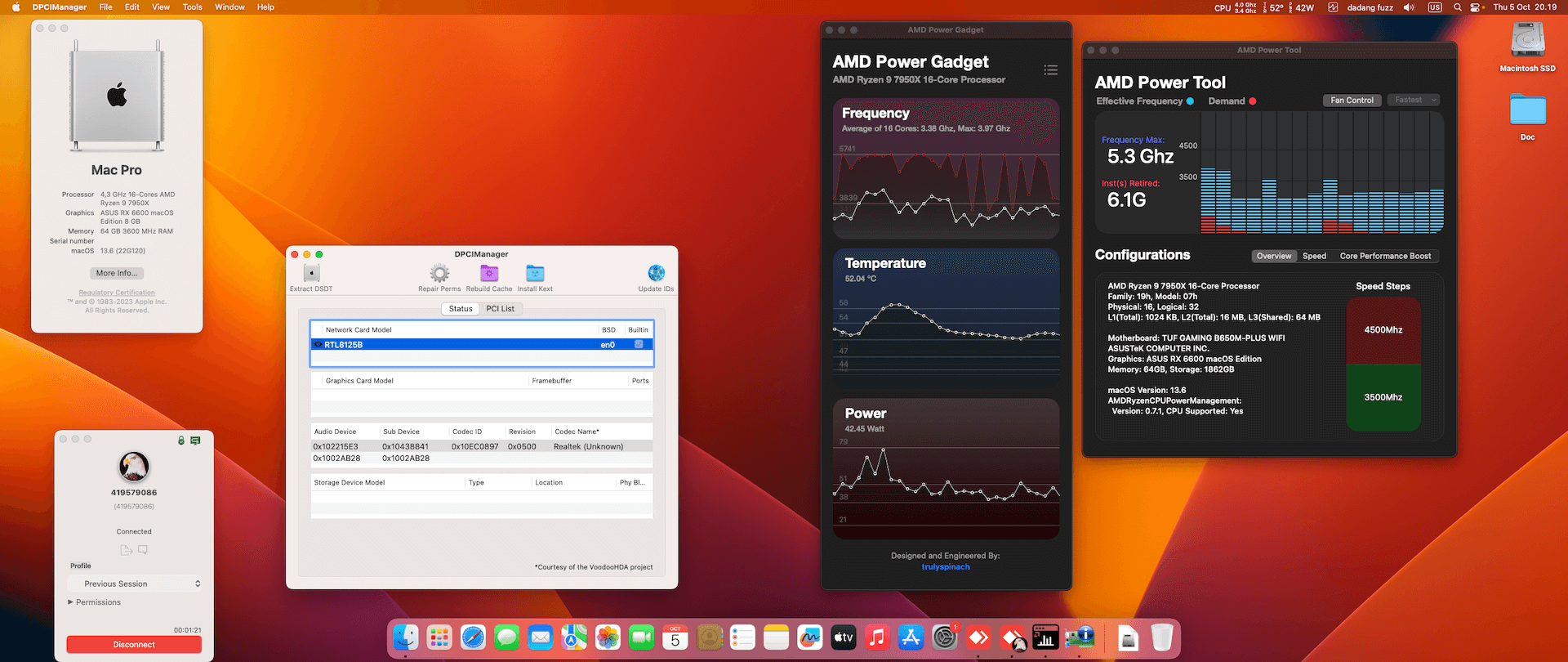
Task: Click the Graphics Card Model column header
Action: point(359,381)
